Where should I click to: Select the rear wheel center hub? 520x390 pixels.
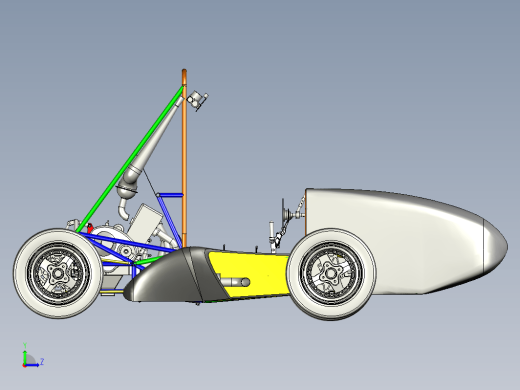[58, 274]
